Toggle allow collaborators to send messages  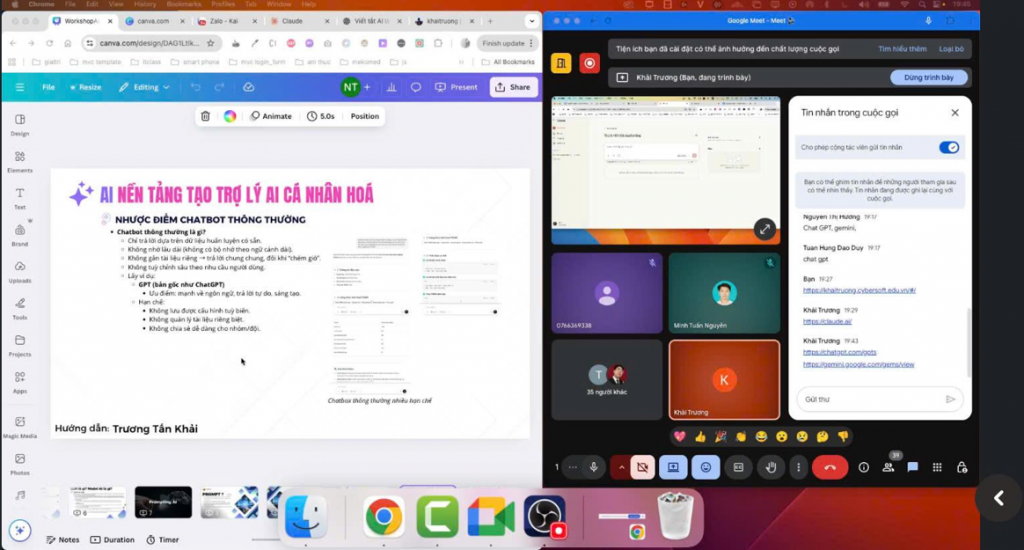pos(948,147)
